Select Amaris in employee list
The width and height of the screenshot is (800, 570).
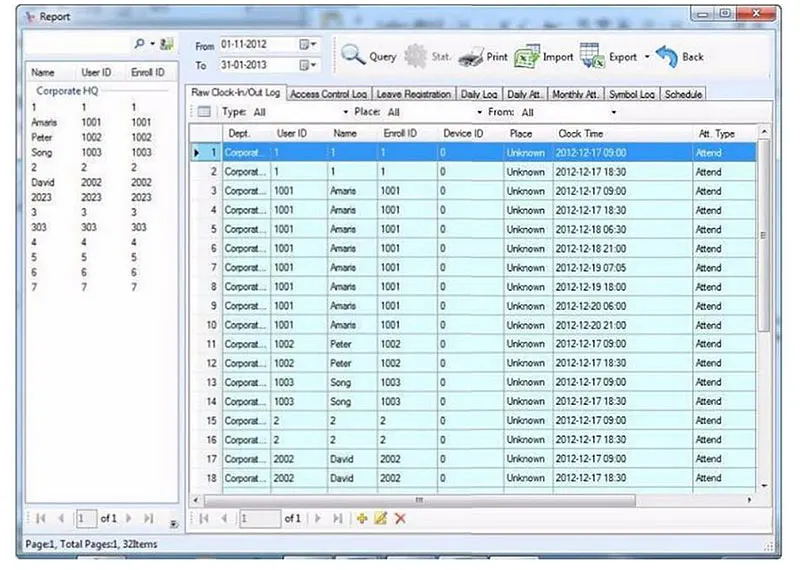(44, 122)
